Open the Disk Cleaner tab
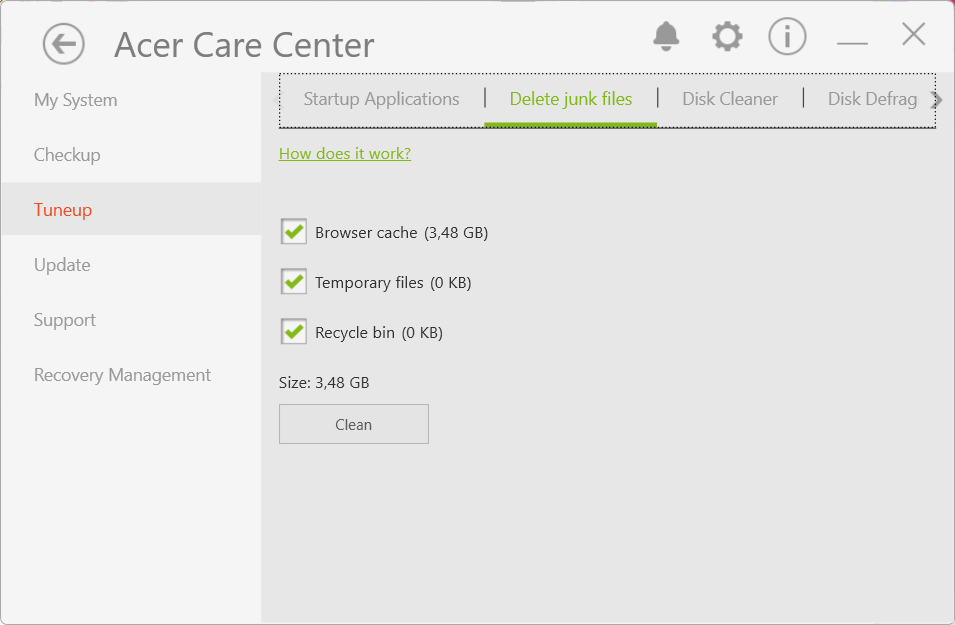Image resolution: width=955 pixels, height=625 pixels. (730, 99)
